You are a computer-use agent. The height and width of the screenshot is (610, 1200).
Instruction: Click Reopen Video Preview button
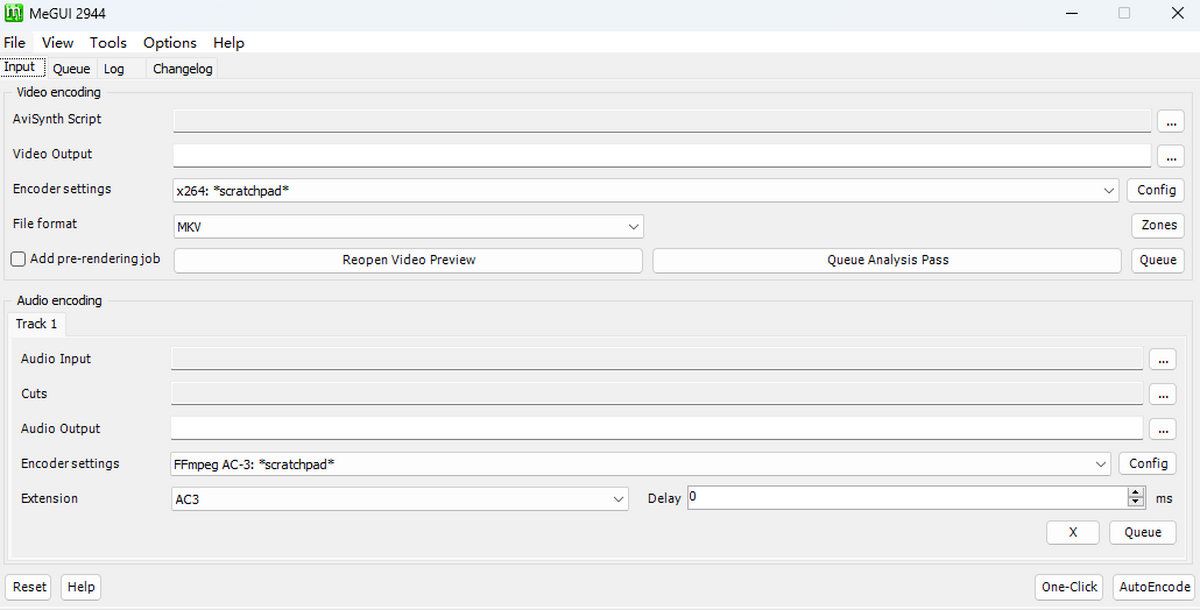(x=408, y=260)
